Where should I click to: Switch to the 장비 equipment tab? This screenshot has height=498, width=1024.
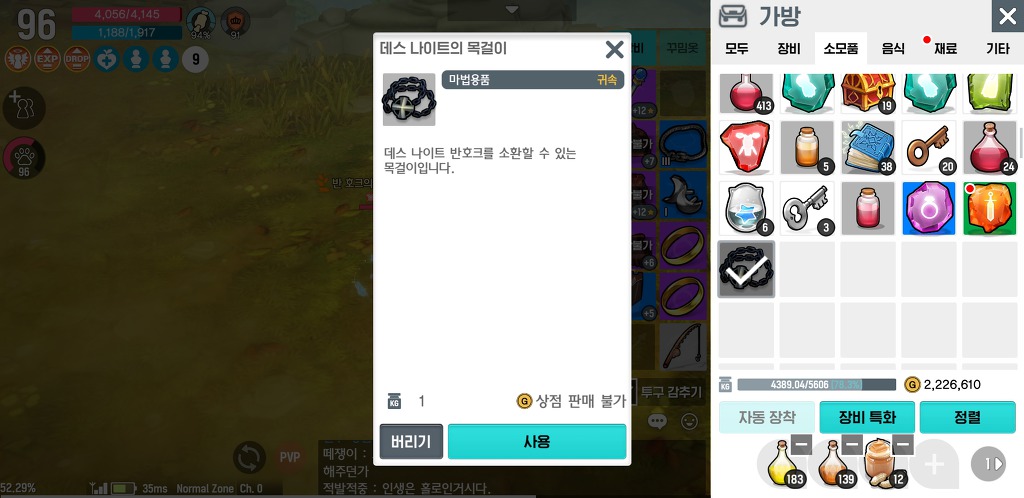pyautogui.click(x=789, y=48)
